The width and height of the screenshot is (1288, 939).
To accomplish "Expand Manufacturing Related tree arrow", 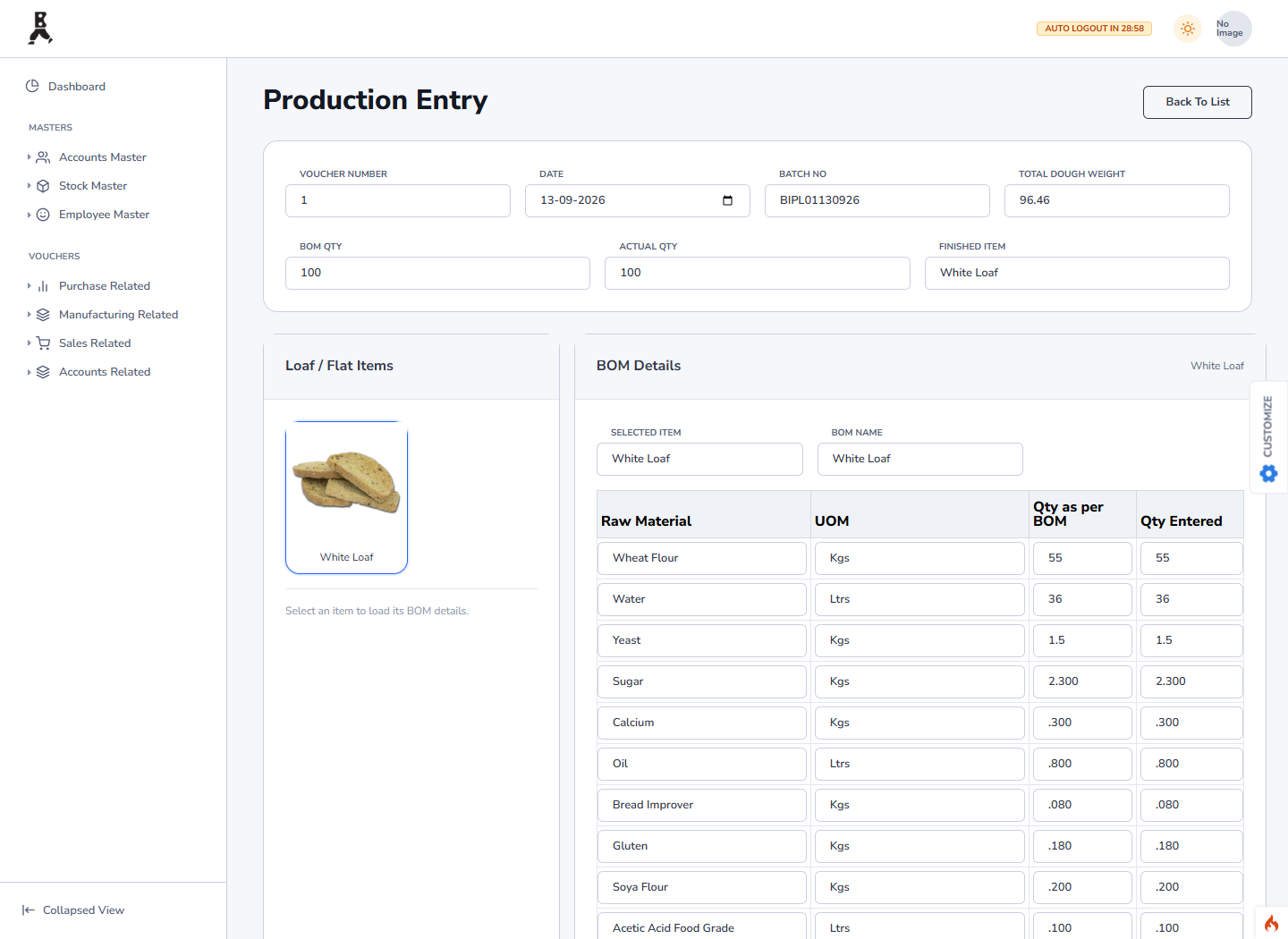I will point(29,315).
